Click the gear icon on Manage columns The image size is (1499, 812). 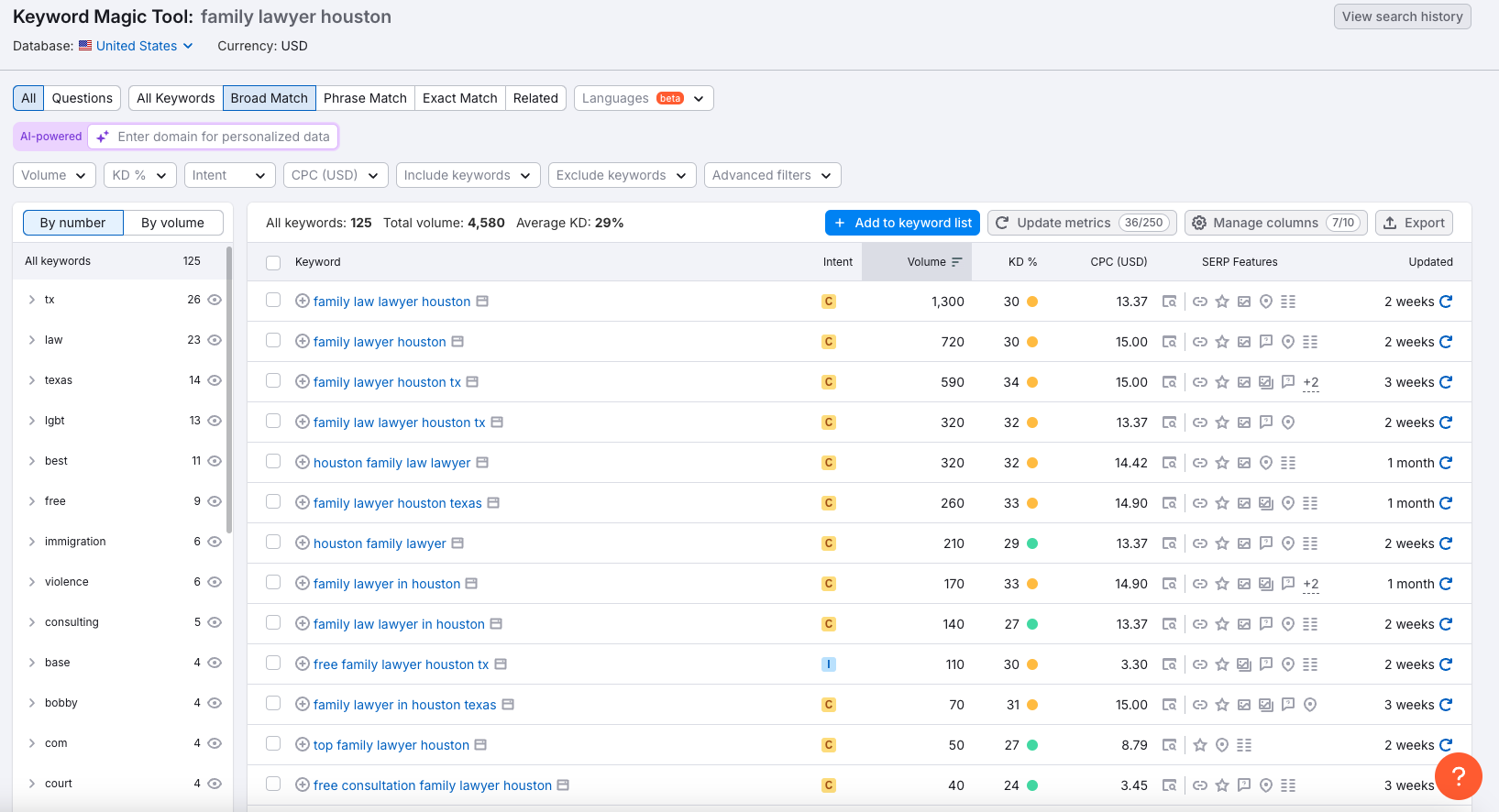1199,223
